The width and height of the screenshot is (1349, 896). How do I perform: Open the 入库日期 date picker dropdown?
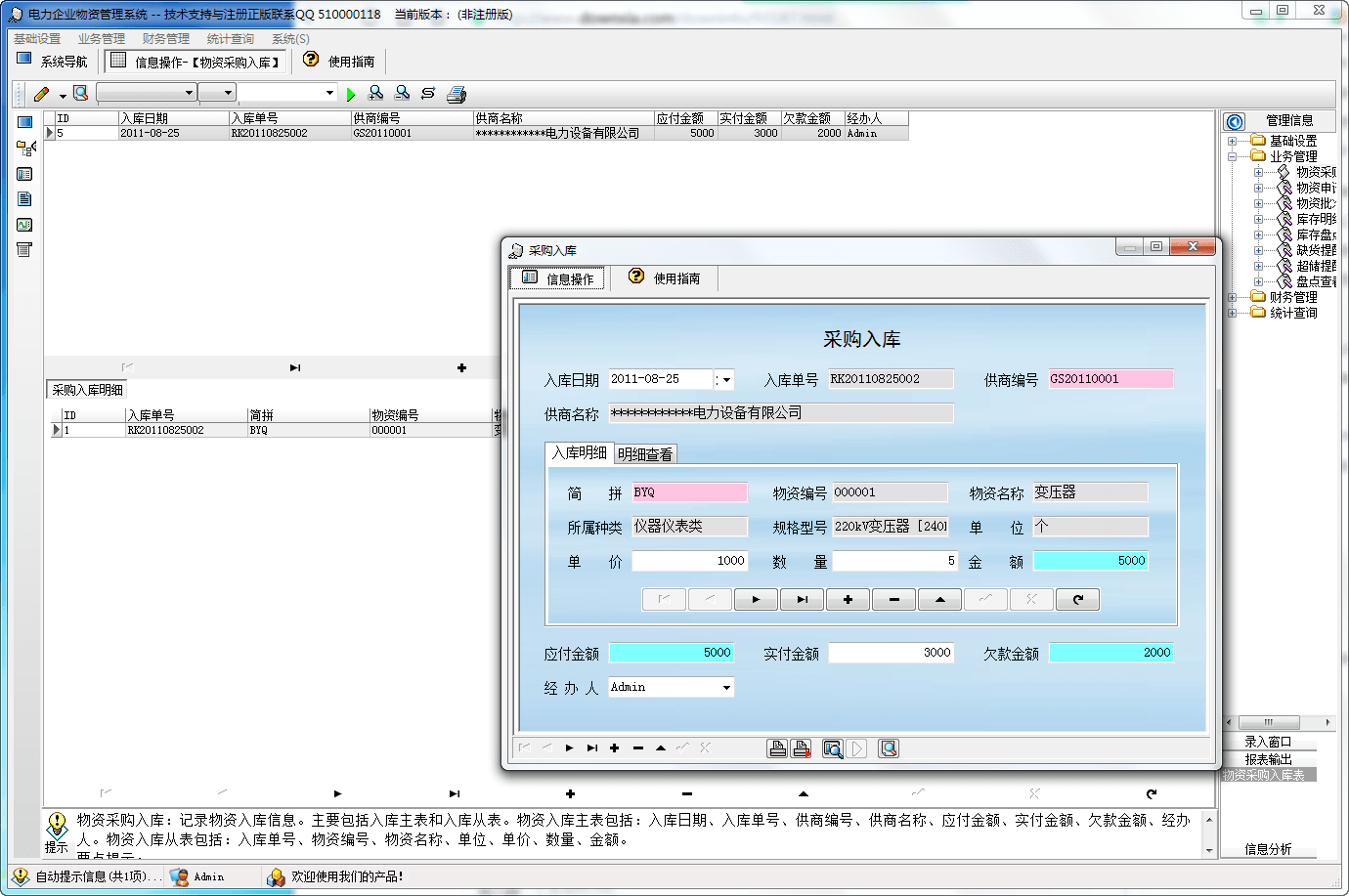point(726,380)
